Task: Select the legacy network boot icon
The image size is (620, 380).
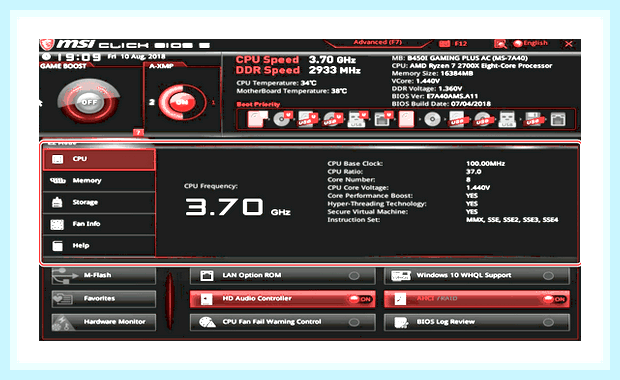Action: click(x=558, y=119)
